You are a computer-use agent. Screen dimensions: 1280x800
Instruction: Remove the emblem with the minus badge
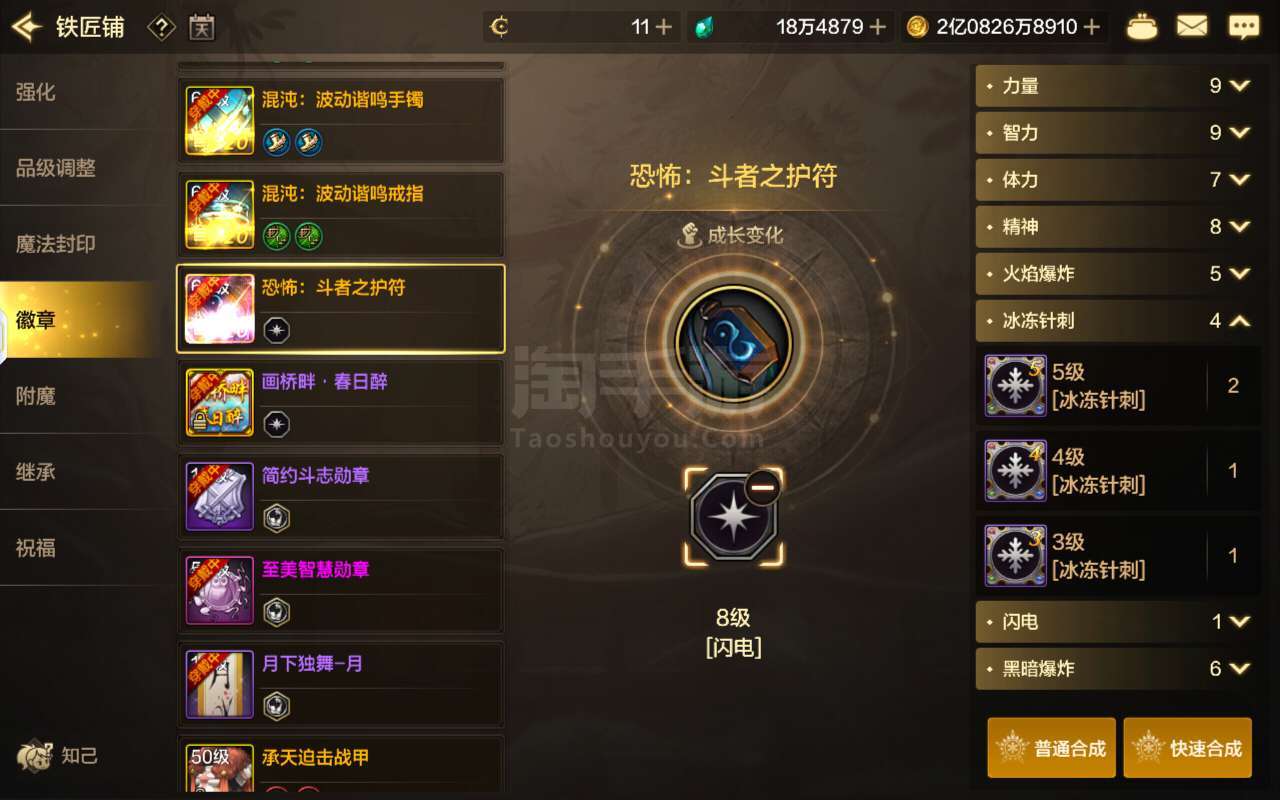[x=763, y=489]
